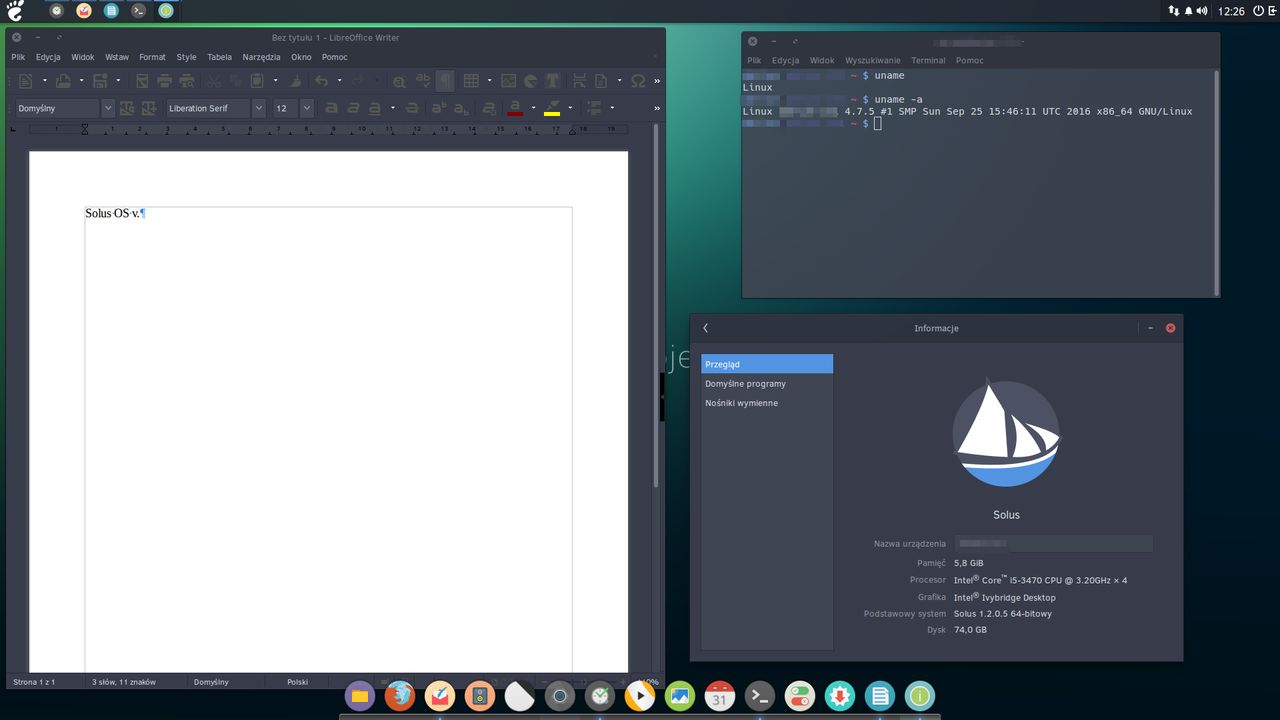The height and width of the screenshot is (720, 1280).
Task: Click the Clone Formatting brush icon
Action: tap(295, 80)
